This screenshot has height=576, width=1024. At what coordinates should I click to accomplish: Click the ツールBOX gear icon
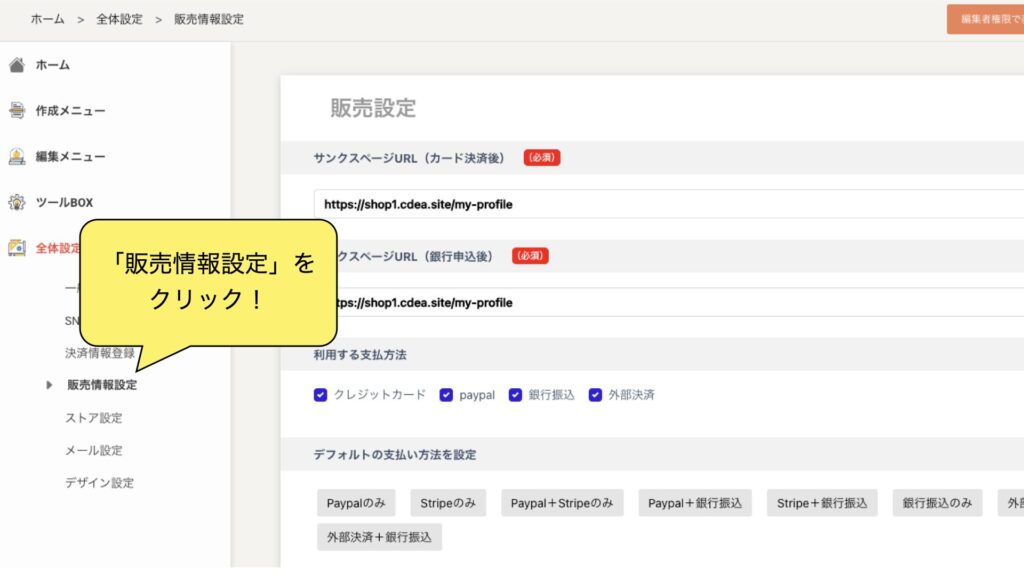coord(16,202)
